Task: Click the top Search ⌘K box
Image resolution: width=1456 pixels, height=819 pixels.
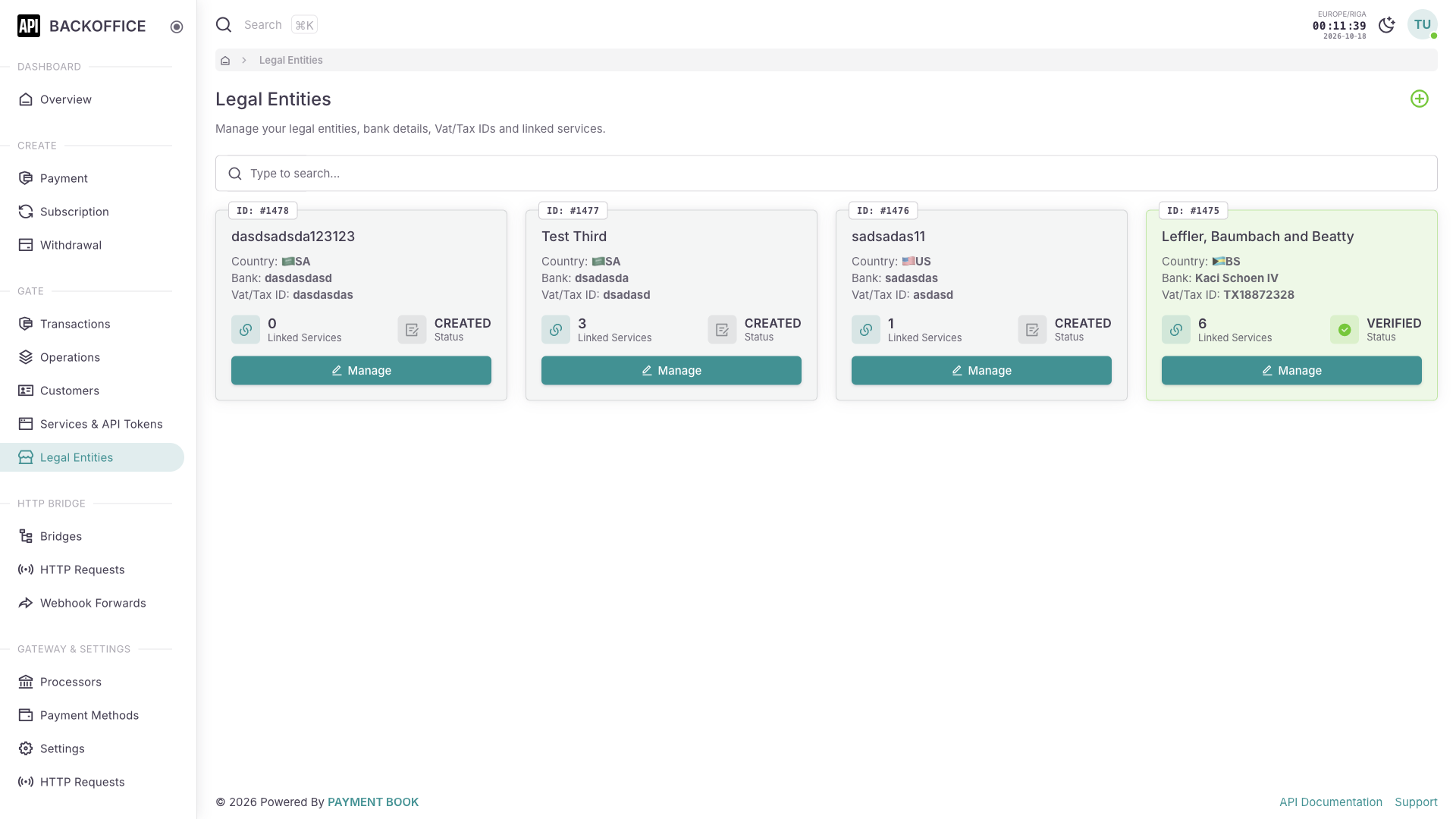Action: point(267,25)
